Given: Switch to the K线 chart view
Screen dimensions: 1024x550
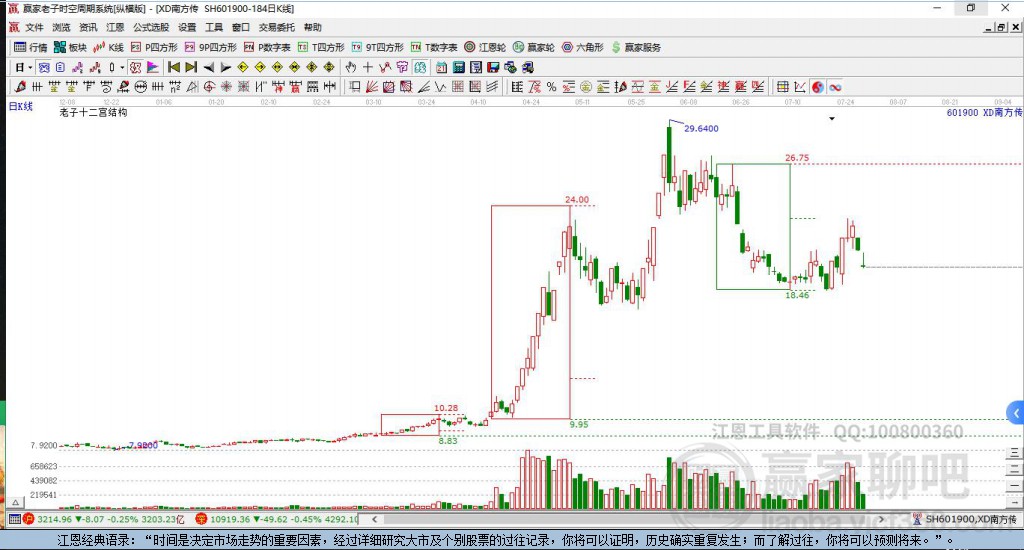Looking at the screenshot, I should pyautogui.click(x=108, y=47).
